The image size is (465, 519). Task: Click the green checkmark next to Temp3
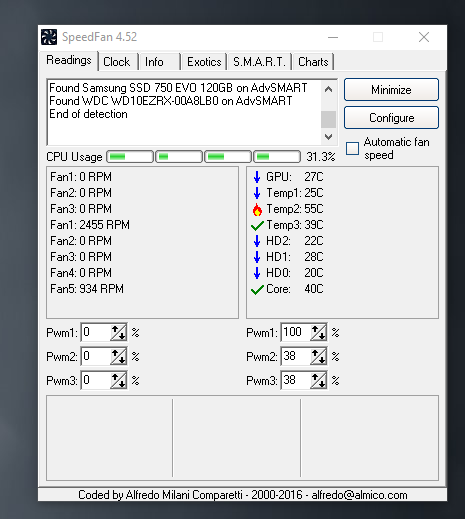coord(257,226)
